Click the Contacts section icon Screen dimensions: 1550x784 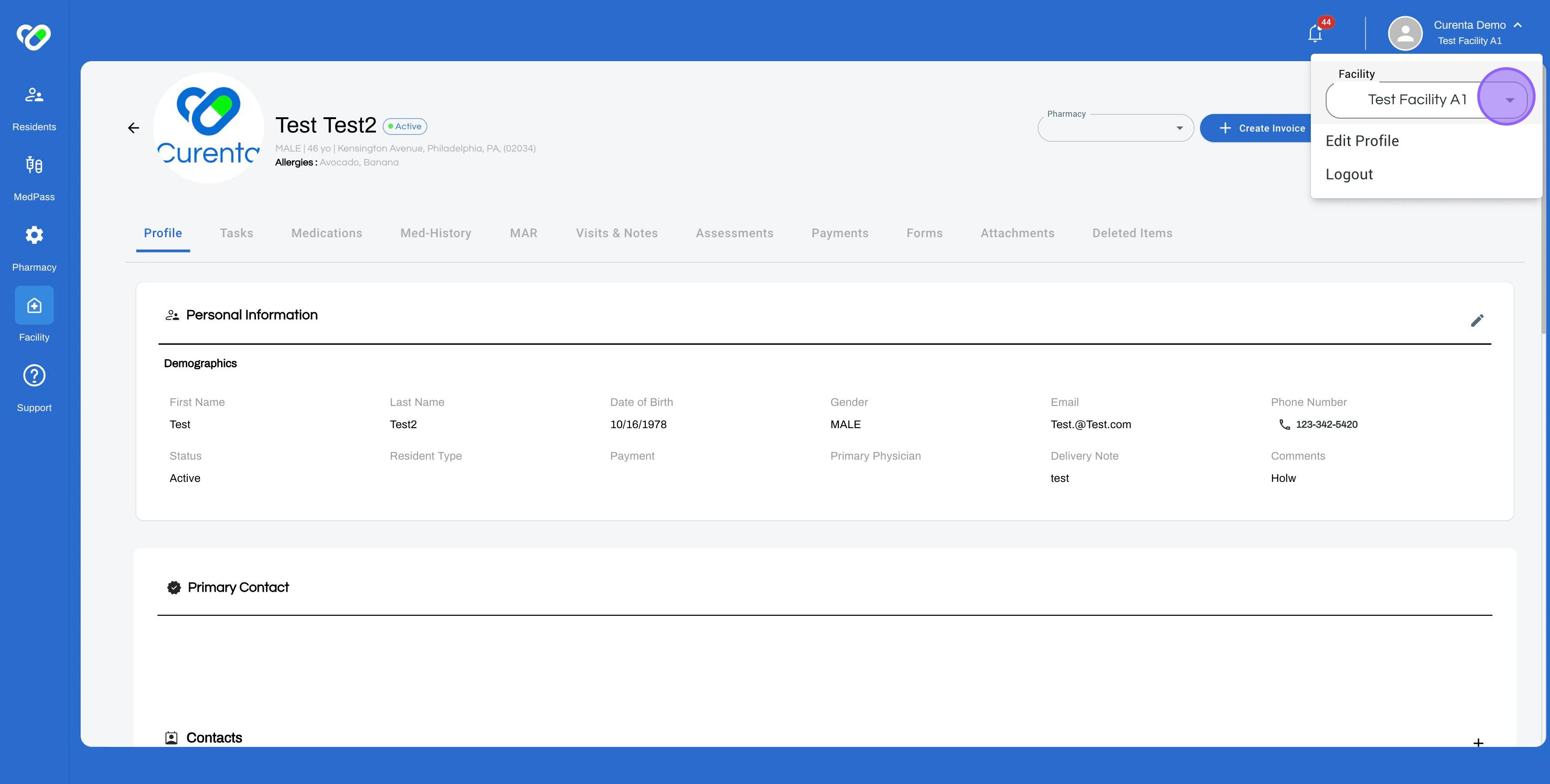[172, 738]
